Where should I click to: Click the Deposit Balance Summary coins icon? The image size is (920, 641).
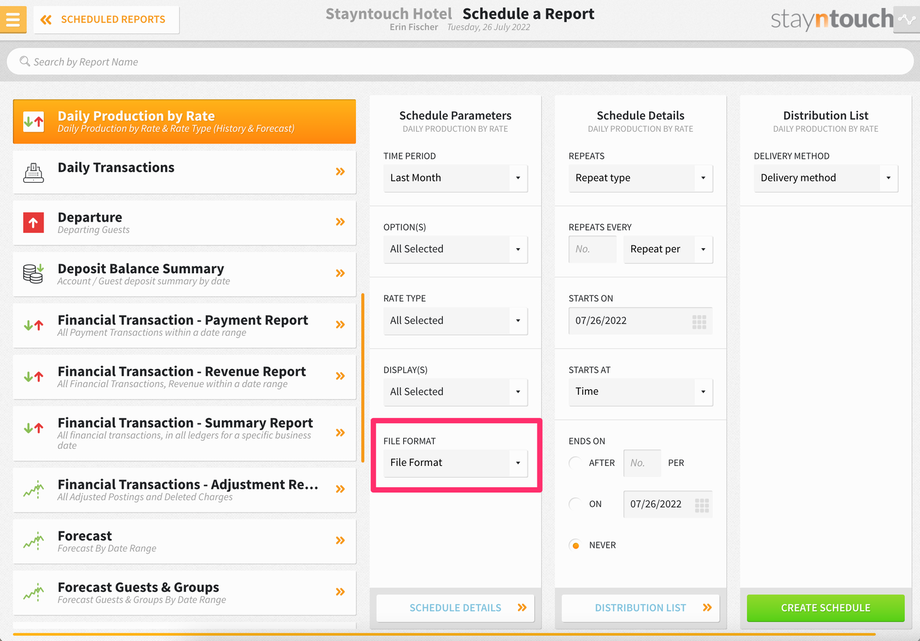point(33,274)
